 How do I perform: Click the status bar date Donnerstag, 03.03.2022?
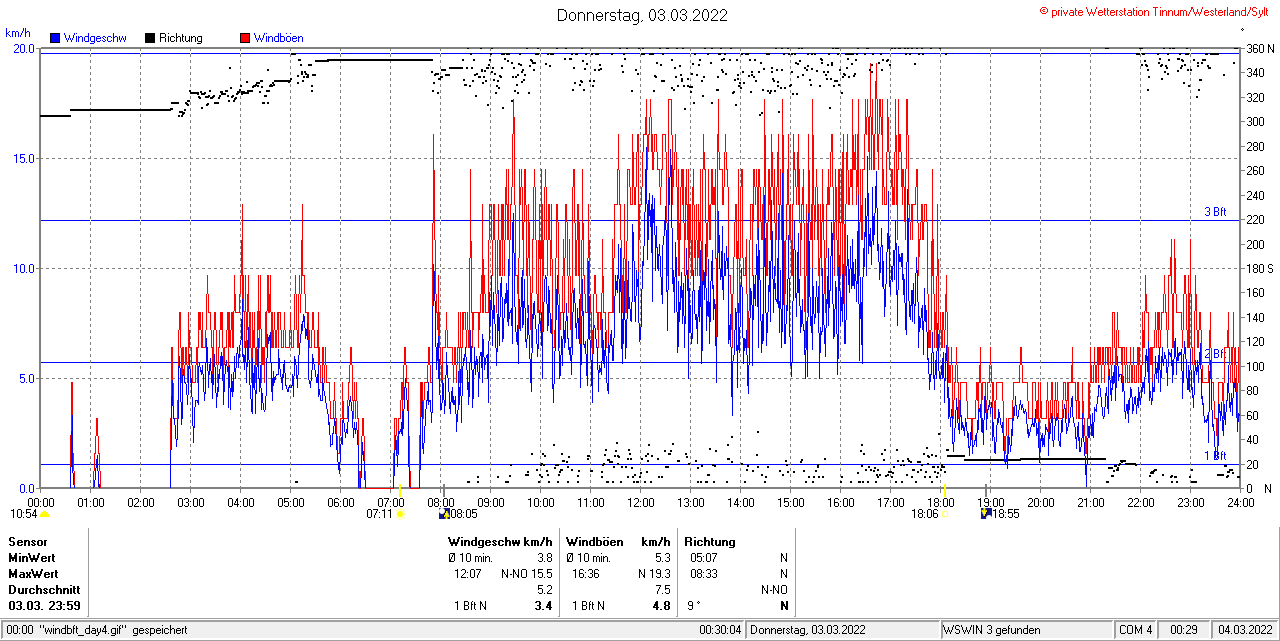click(809, 630)
